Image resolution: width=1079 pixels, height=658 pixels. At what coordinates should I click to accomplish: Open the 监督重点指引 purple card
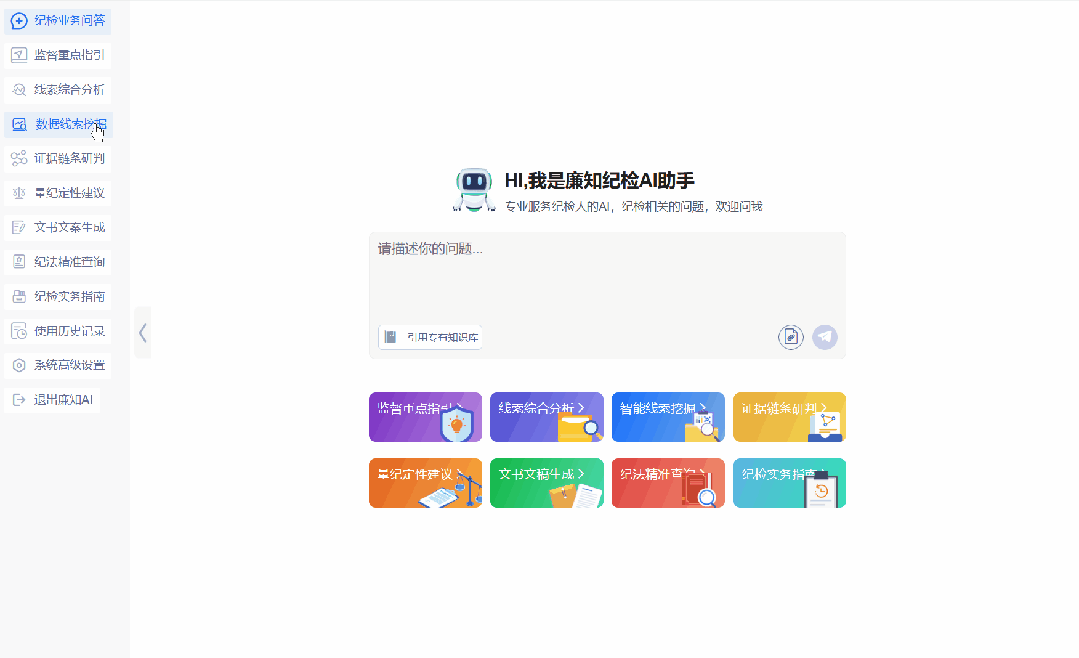425,417
